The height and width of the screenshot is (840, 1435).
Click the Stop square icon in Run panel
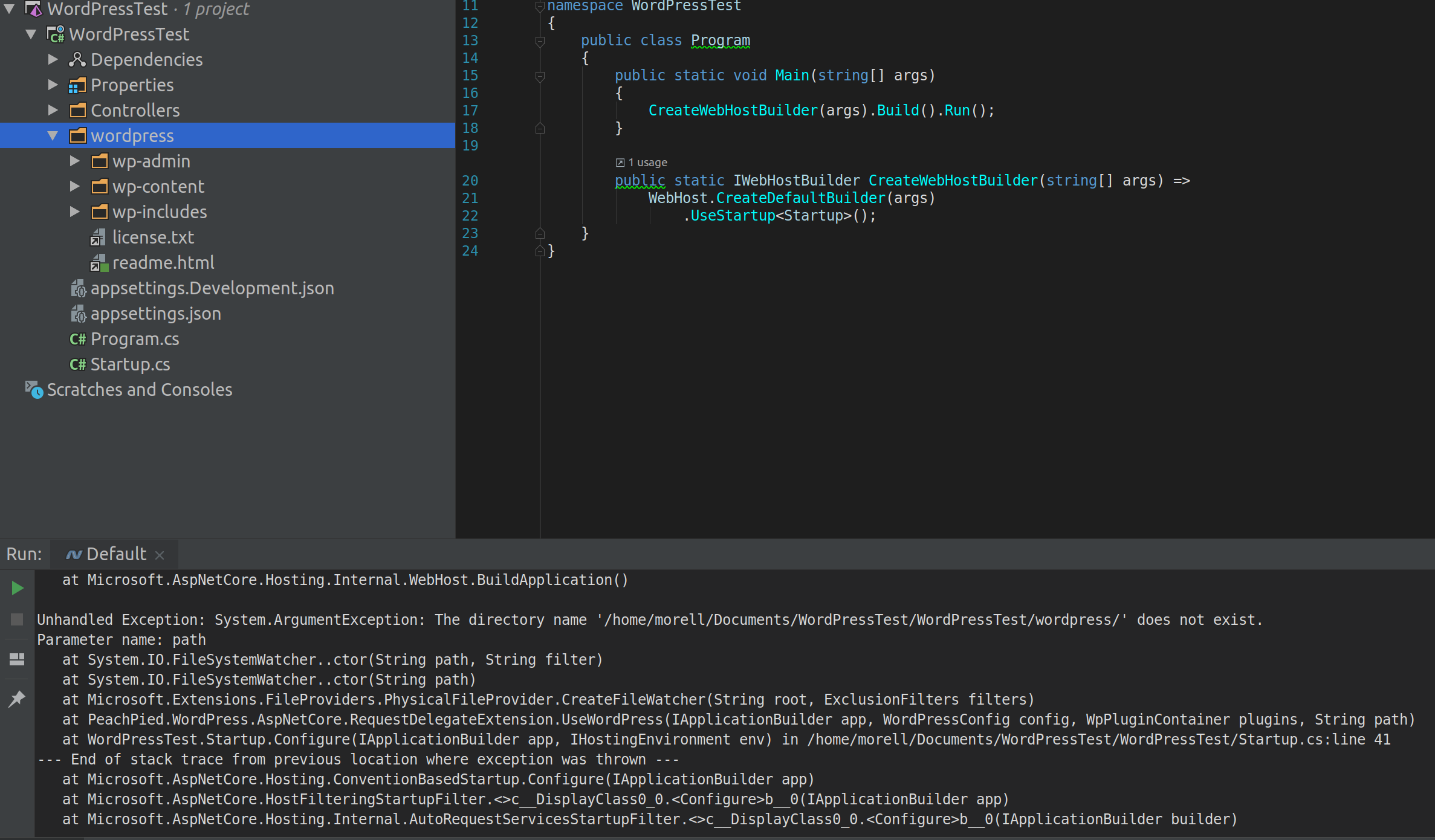point(17,619)
